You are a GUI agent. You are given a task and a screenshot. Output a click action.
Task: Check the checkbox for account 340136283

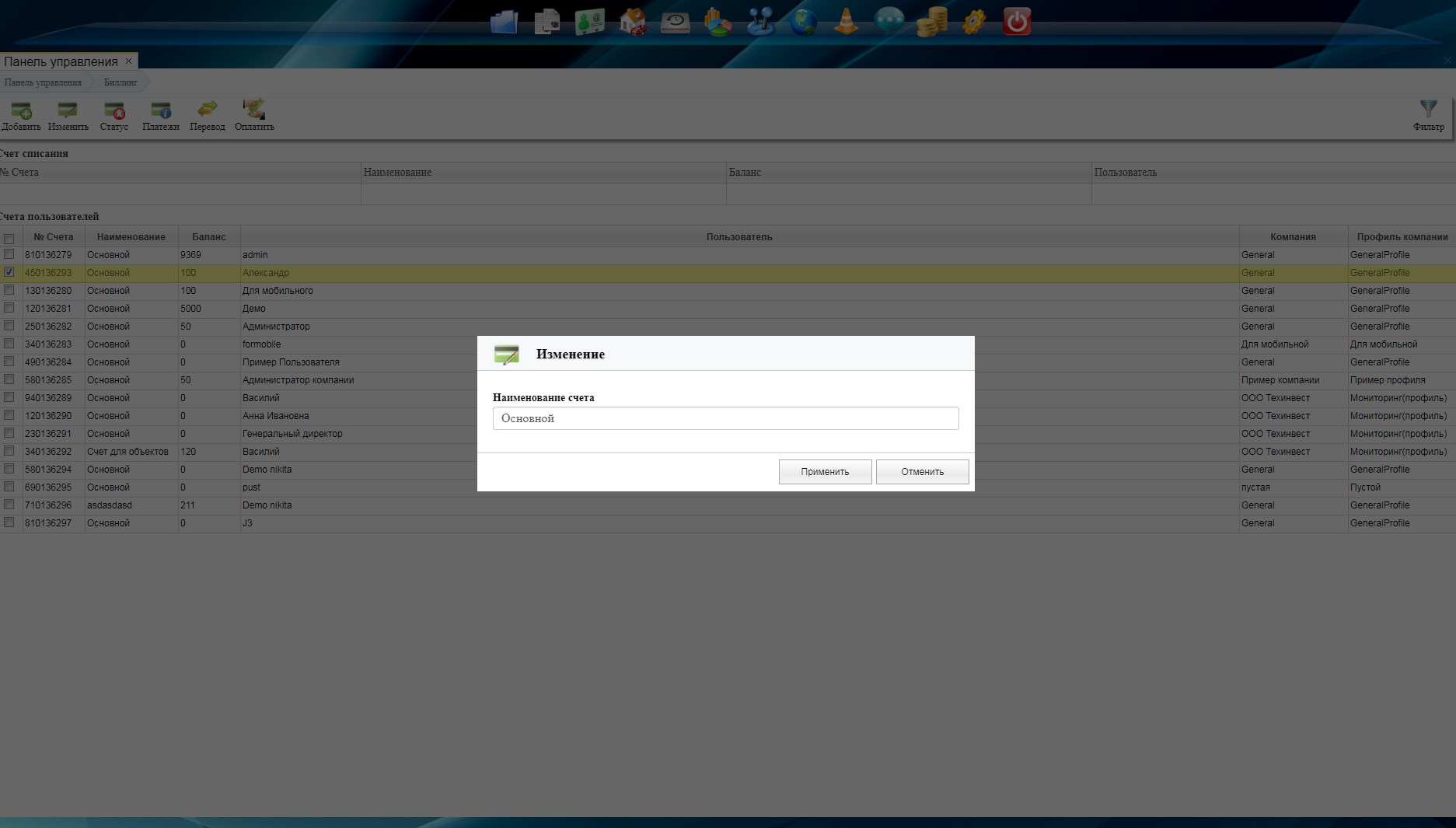9,344
